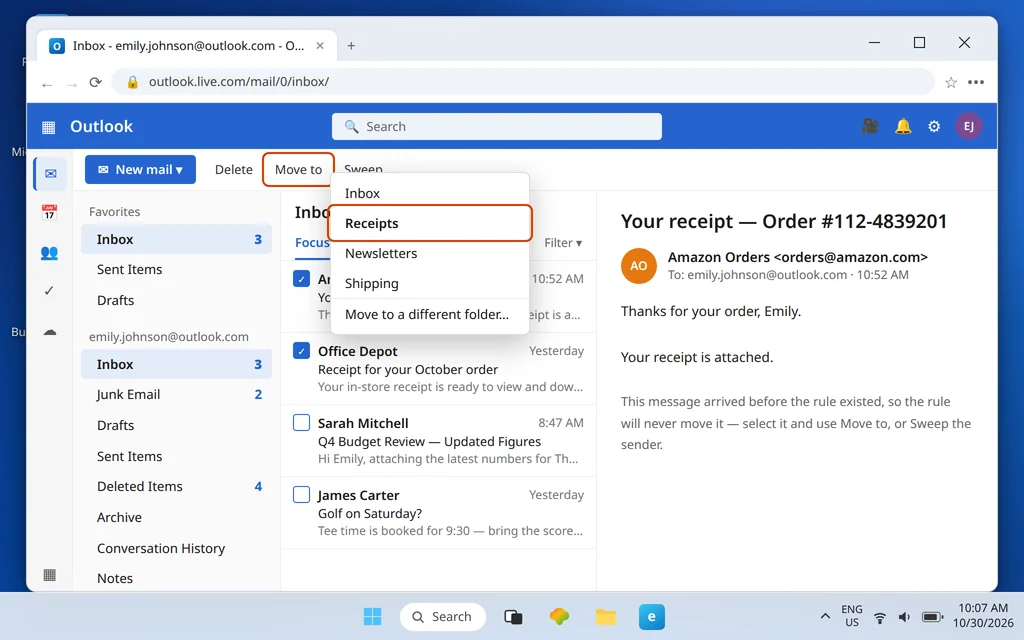Click the AO sender avatar
The width and height of the screenshot is (1024, 640).
pos(638,266)
